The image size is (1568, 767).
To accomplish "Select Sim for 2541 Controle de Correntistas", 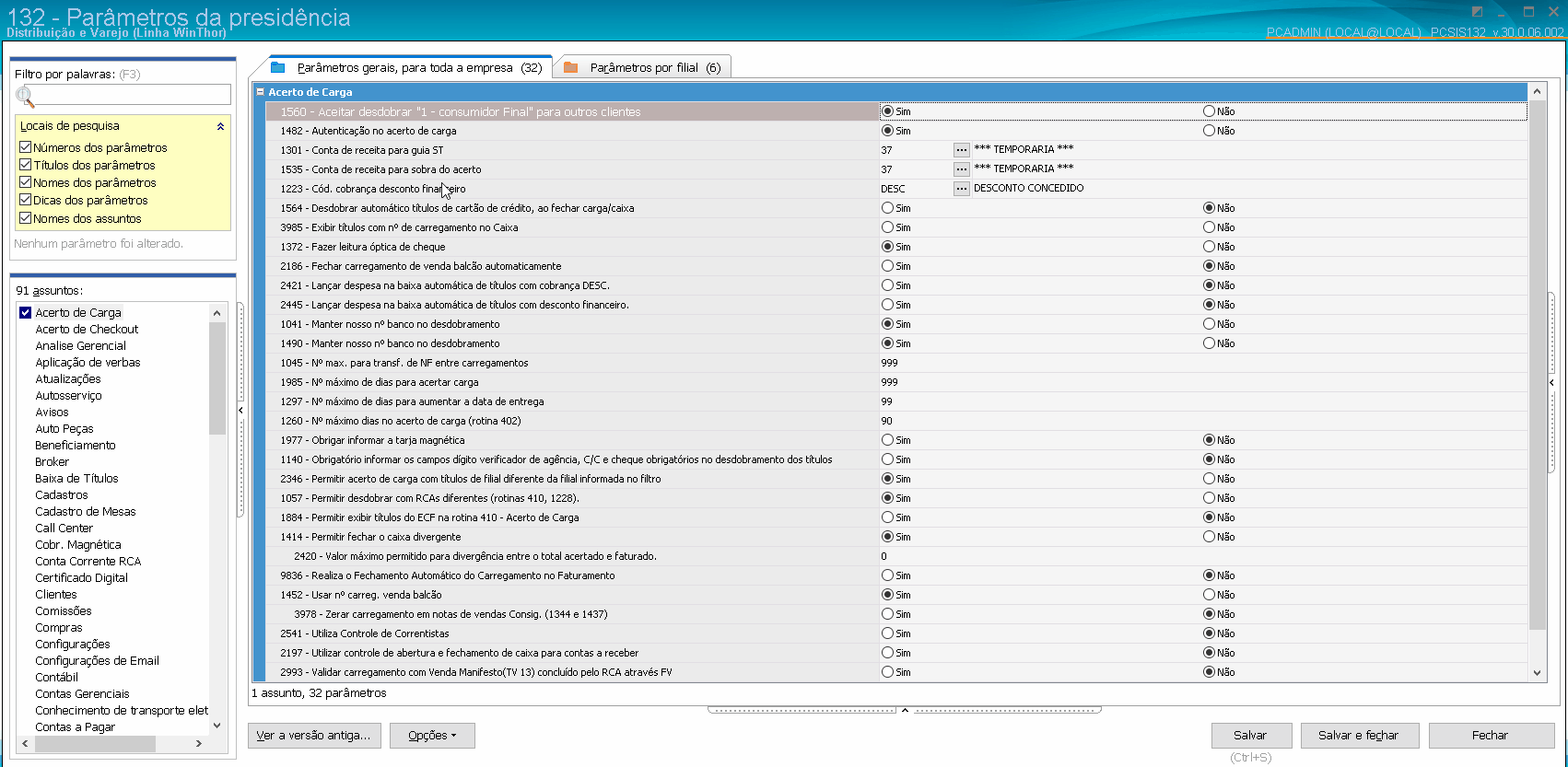I will pos(887,633).
